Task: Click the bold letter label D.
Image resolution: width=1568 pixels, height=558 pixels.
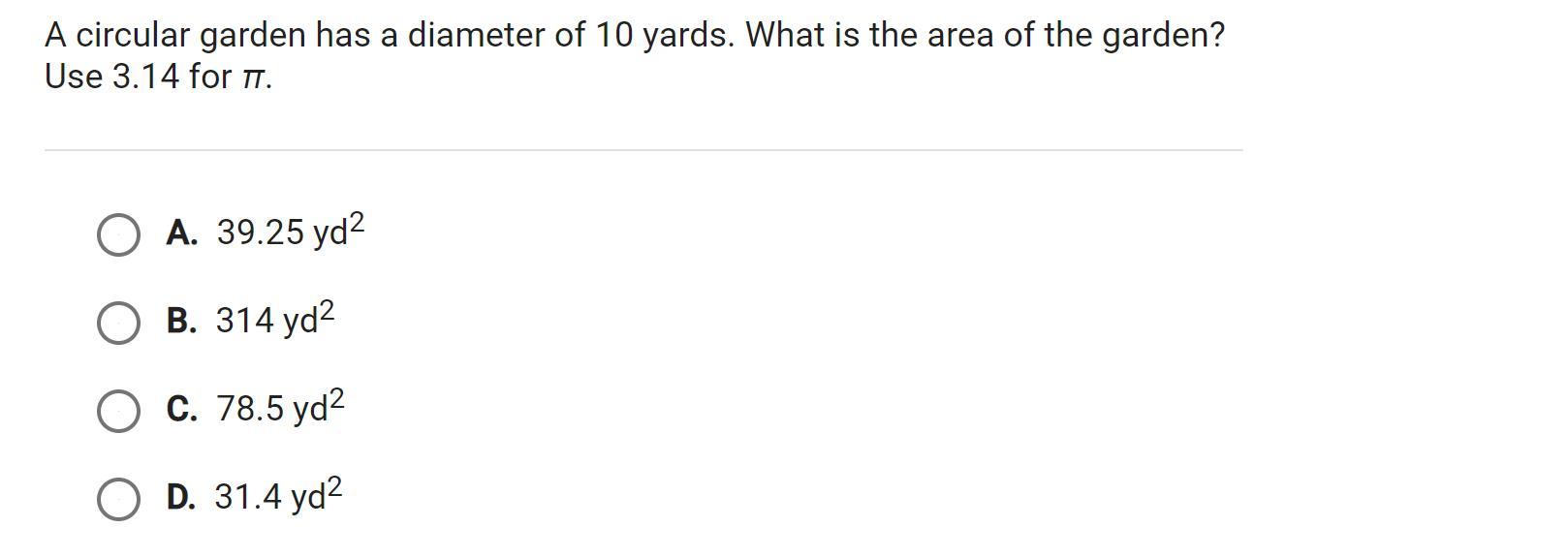Action: 181,497
